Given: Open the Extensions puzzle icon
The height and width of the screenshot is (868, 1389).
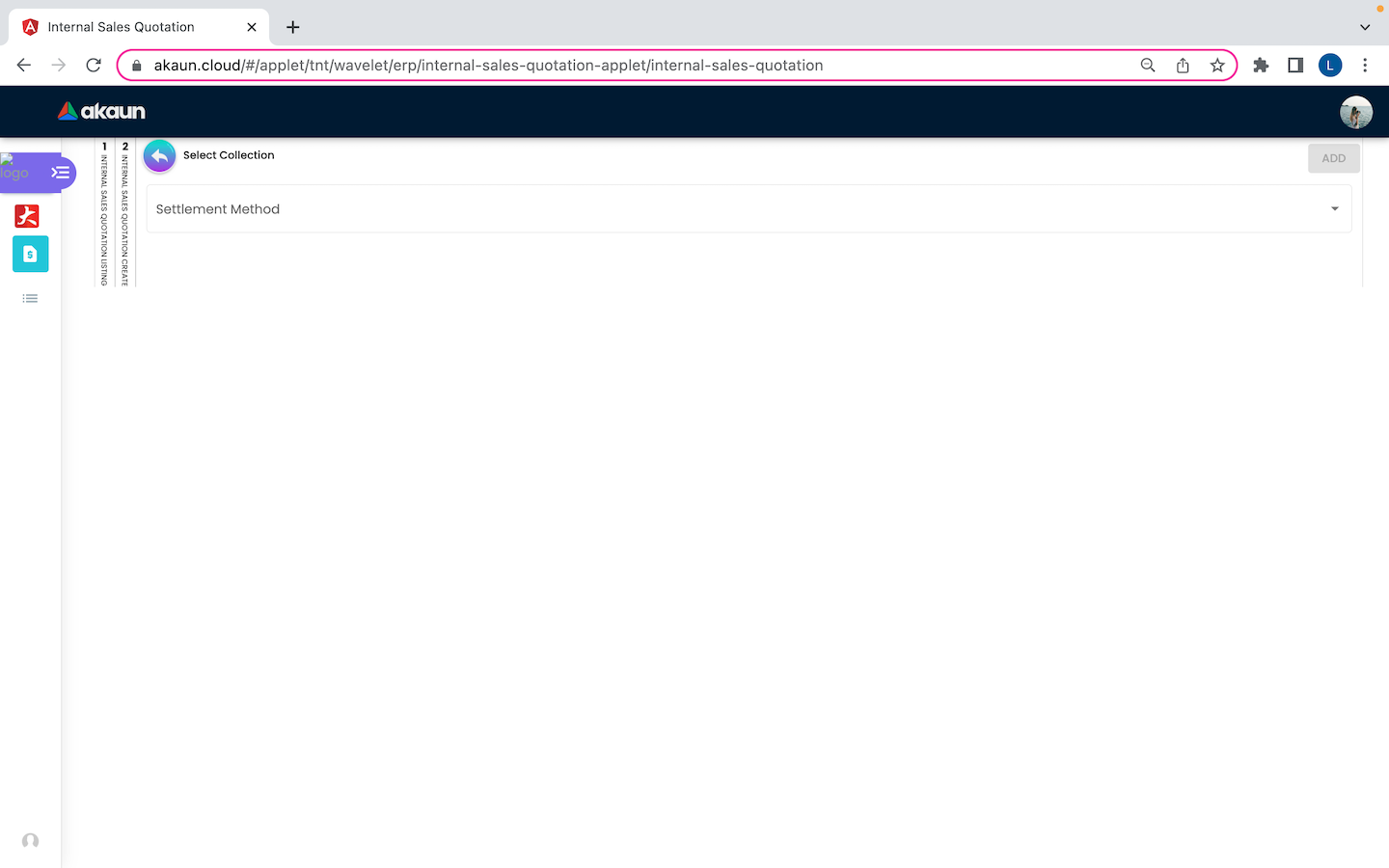Looking at the screenshot, I should pyautogui.click(x=1261, y=65).
